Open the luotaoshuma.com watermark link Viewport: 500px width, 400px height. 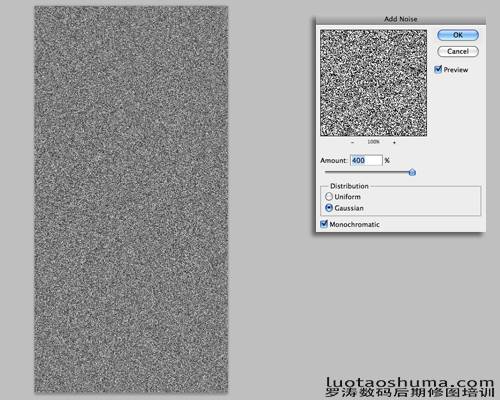pos(410,382)
